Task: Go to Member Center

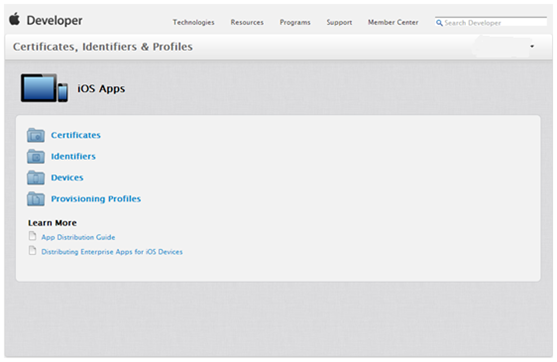Action: 393,22
